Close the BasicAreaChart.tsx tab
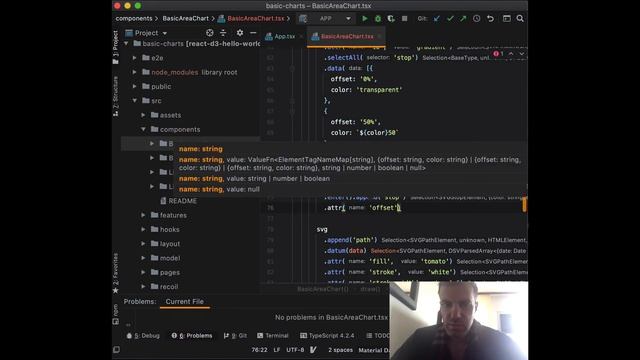640x360 pixels. point(379,36)
